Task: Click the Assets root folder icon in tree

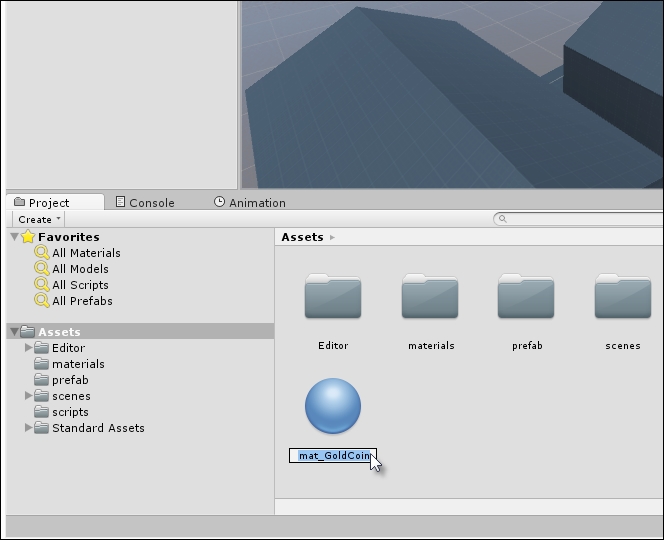Action: point(28,332)
